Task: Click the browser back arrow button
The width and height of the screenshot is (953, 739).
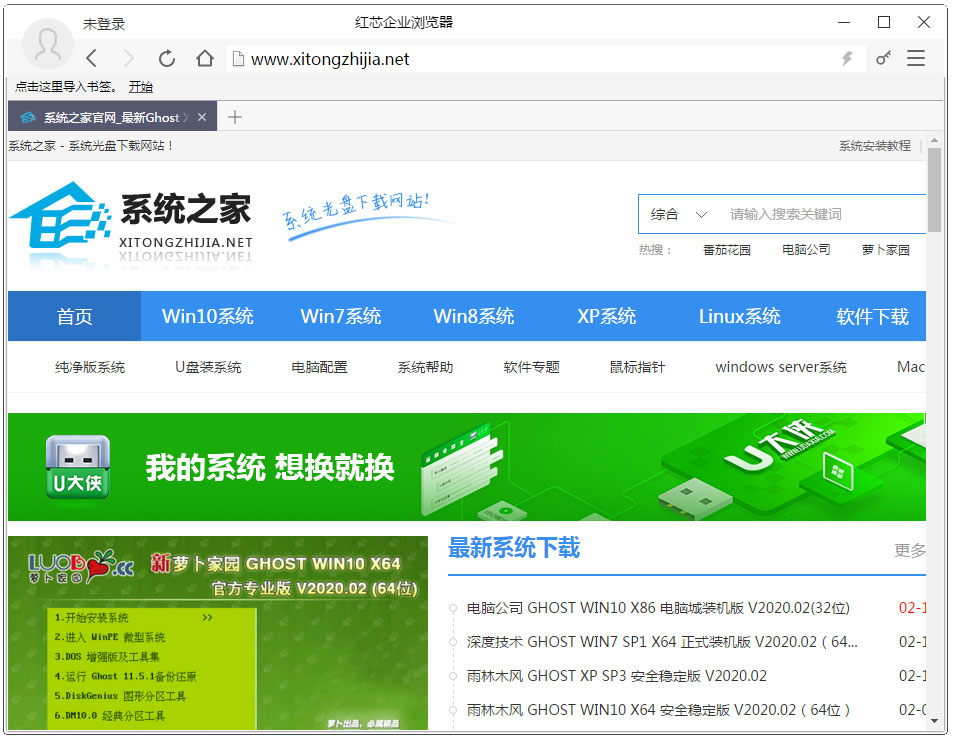Action: 92,59
